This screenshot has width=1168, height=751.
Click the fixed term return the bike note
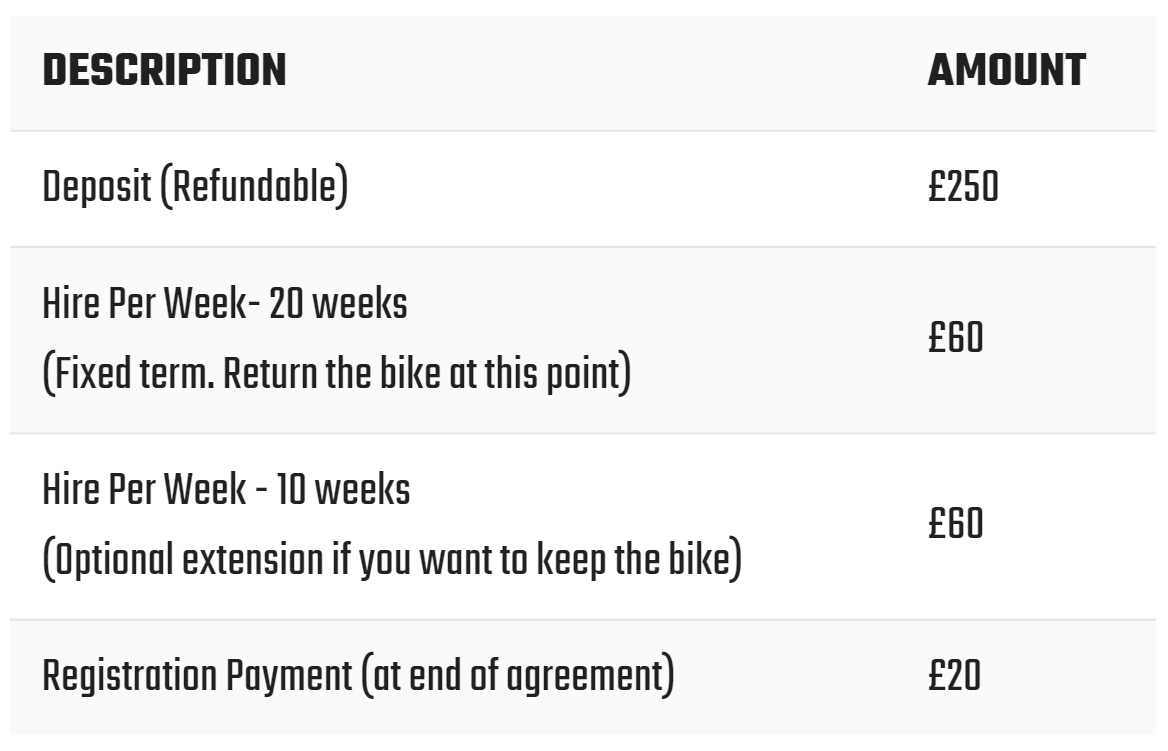337,373
